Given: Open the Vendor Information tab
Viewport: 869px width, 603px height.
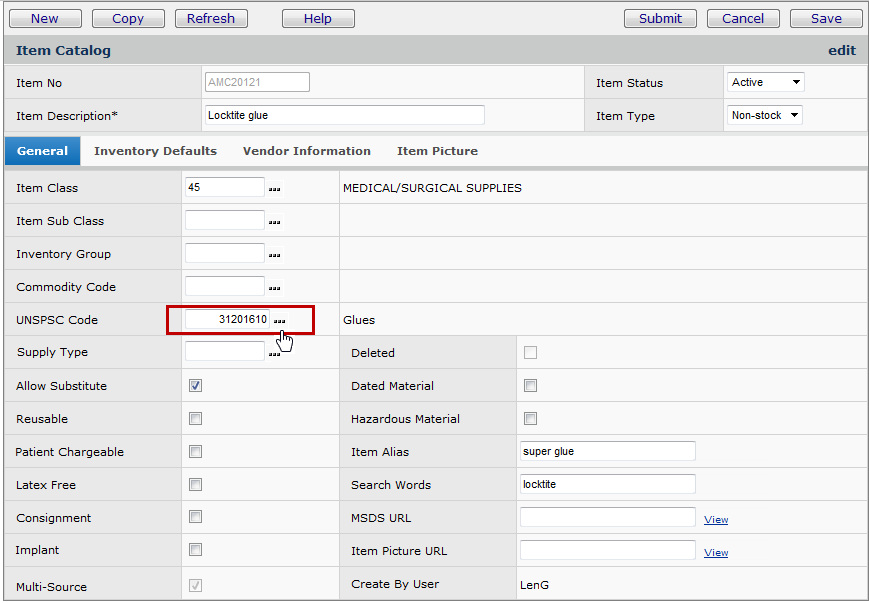Looking at the screenshot, I should [306, 151].
